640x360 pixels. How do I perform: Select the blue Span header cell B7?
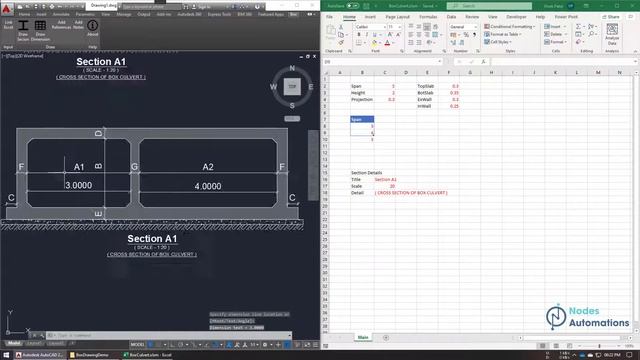pyautogui.click(x=362, y=119)
